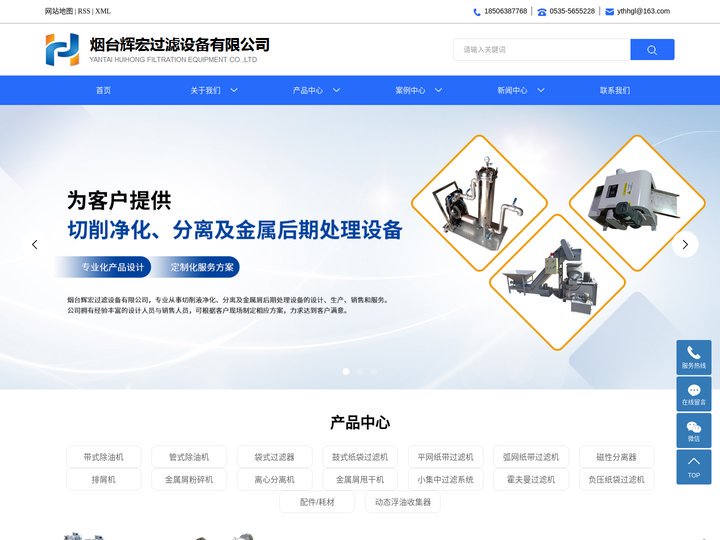Open 微信 WeChat floating button
The height and width of the screenshot is (540, 720).
pyautogui.click(x=694, y=431)
